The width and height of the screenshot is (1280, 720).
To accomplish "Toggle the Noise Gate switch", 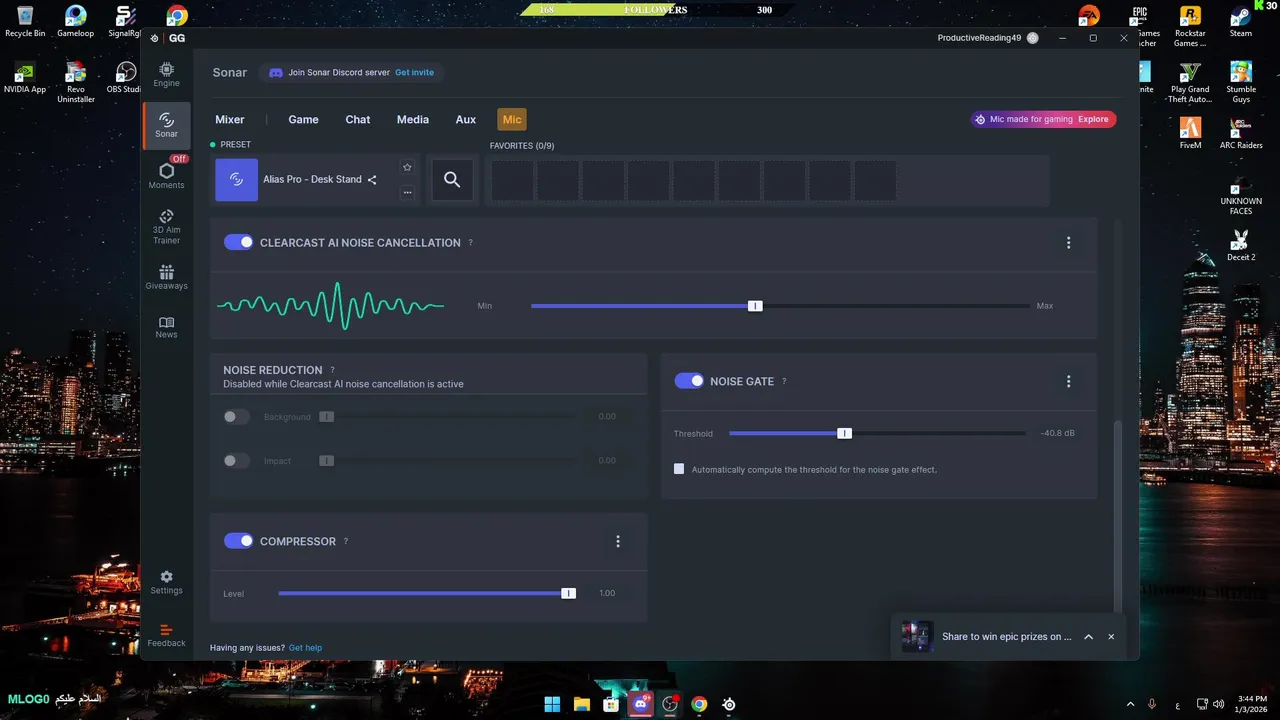I will tap(689, 381).
